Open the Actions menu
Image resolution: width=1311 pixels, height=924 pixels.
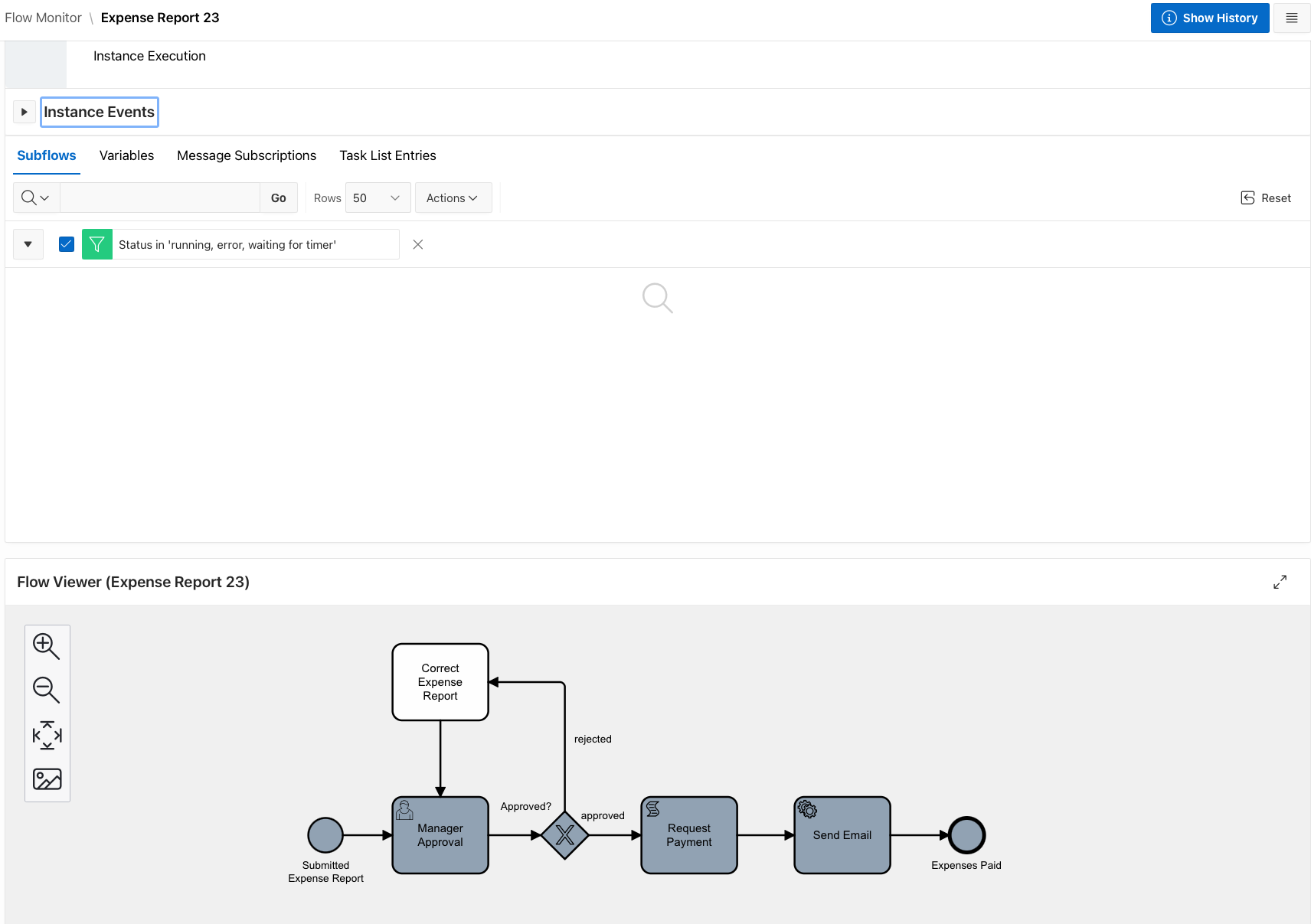click(x=453, y=198)
